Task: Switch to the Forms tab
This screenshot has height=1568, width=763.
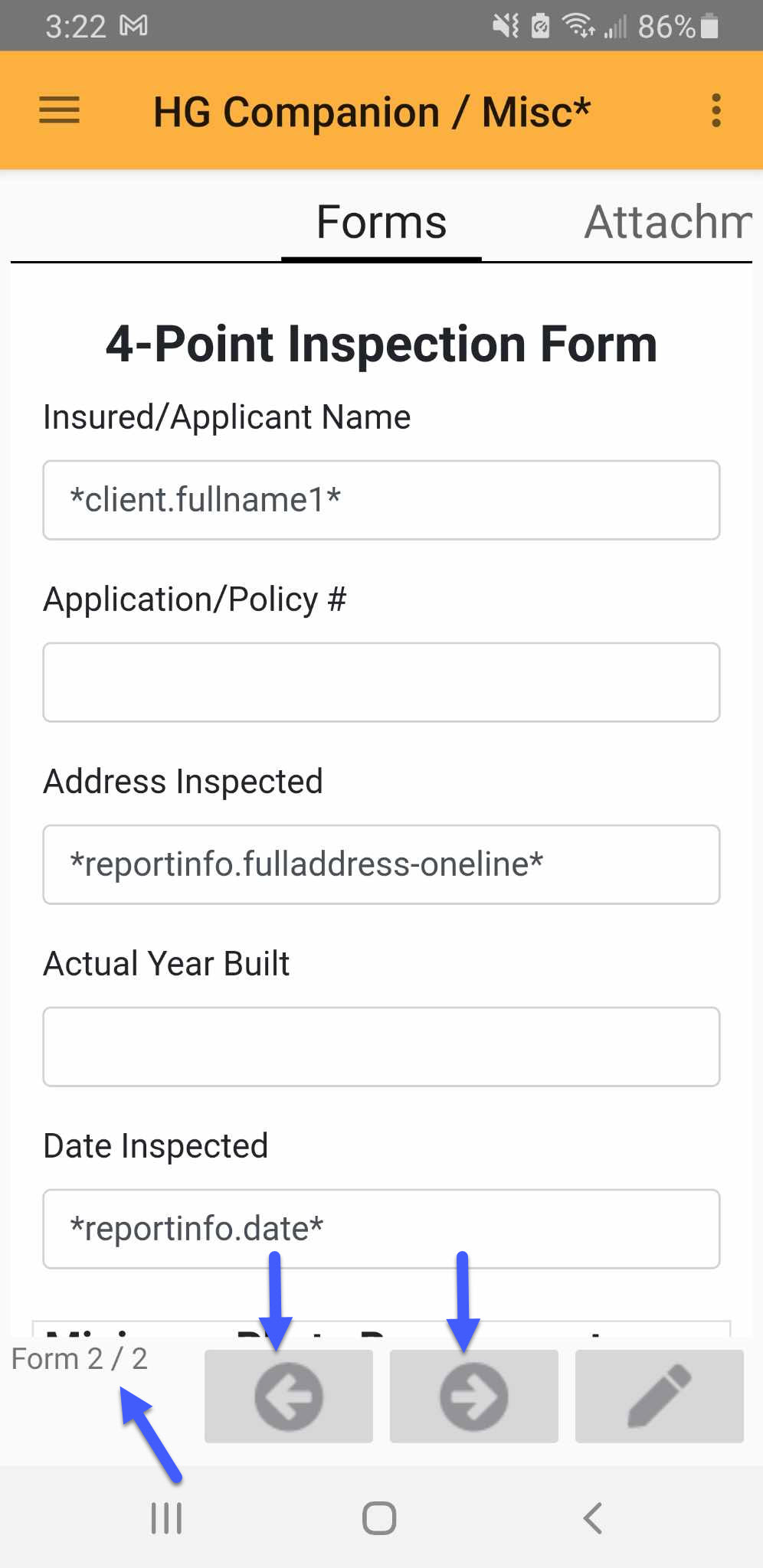Action: click(x=381, y=223)
